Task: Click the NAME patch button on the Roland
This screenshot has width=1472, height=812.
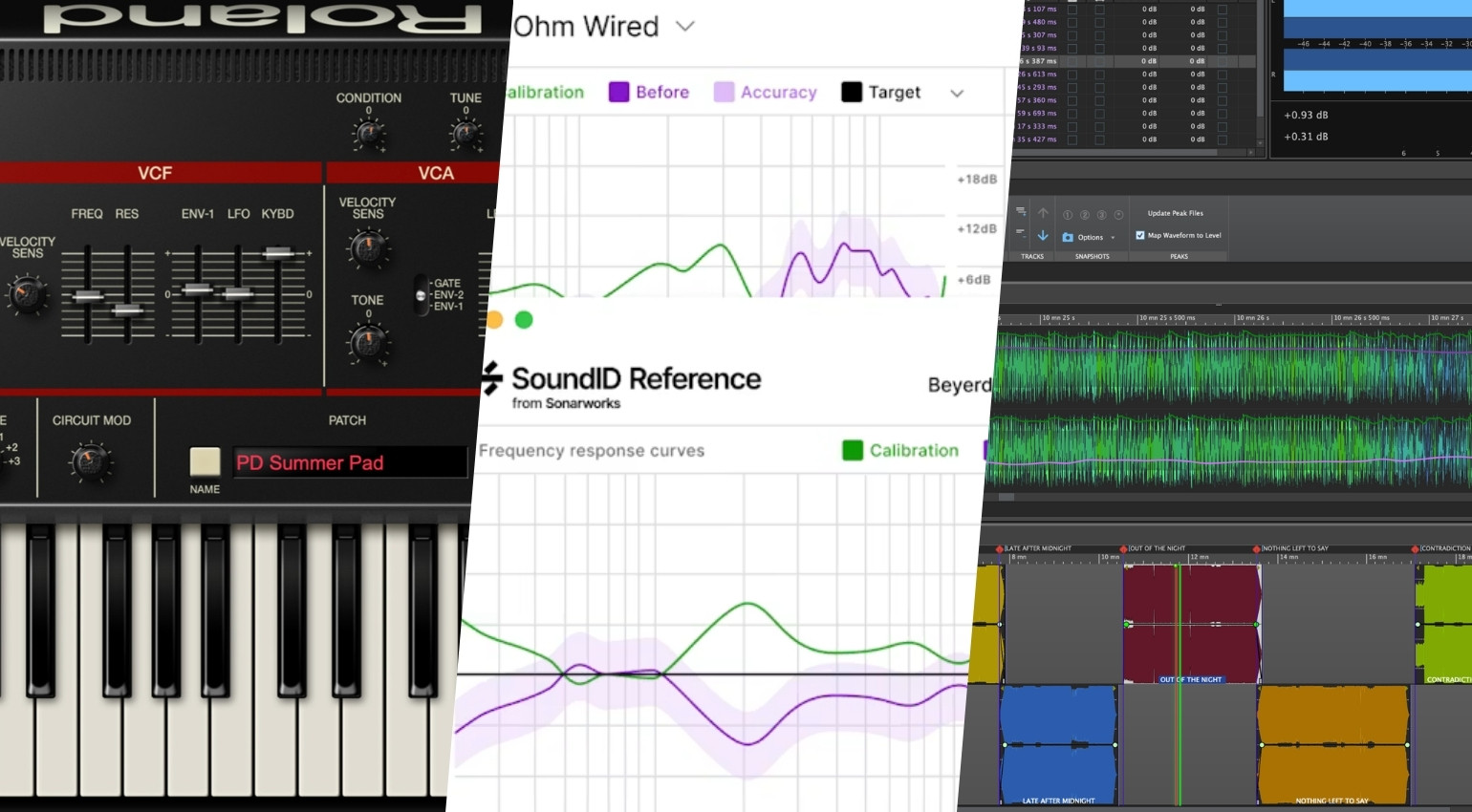Action: [x=205, y=461]
